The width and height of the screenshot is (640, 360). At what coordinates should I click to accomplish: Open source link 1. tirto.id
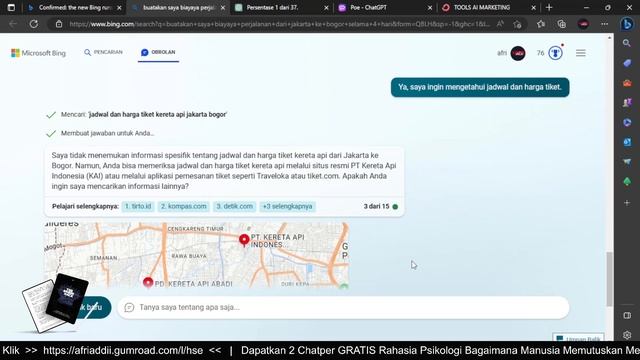pos(138,207)
